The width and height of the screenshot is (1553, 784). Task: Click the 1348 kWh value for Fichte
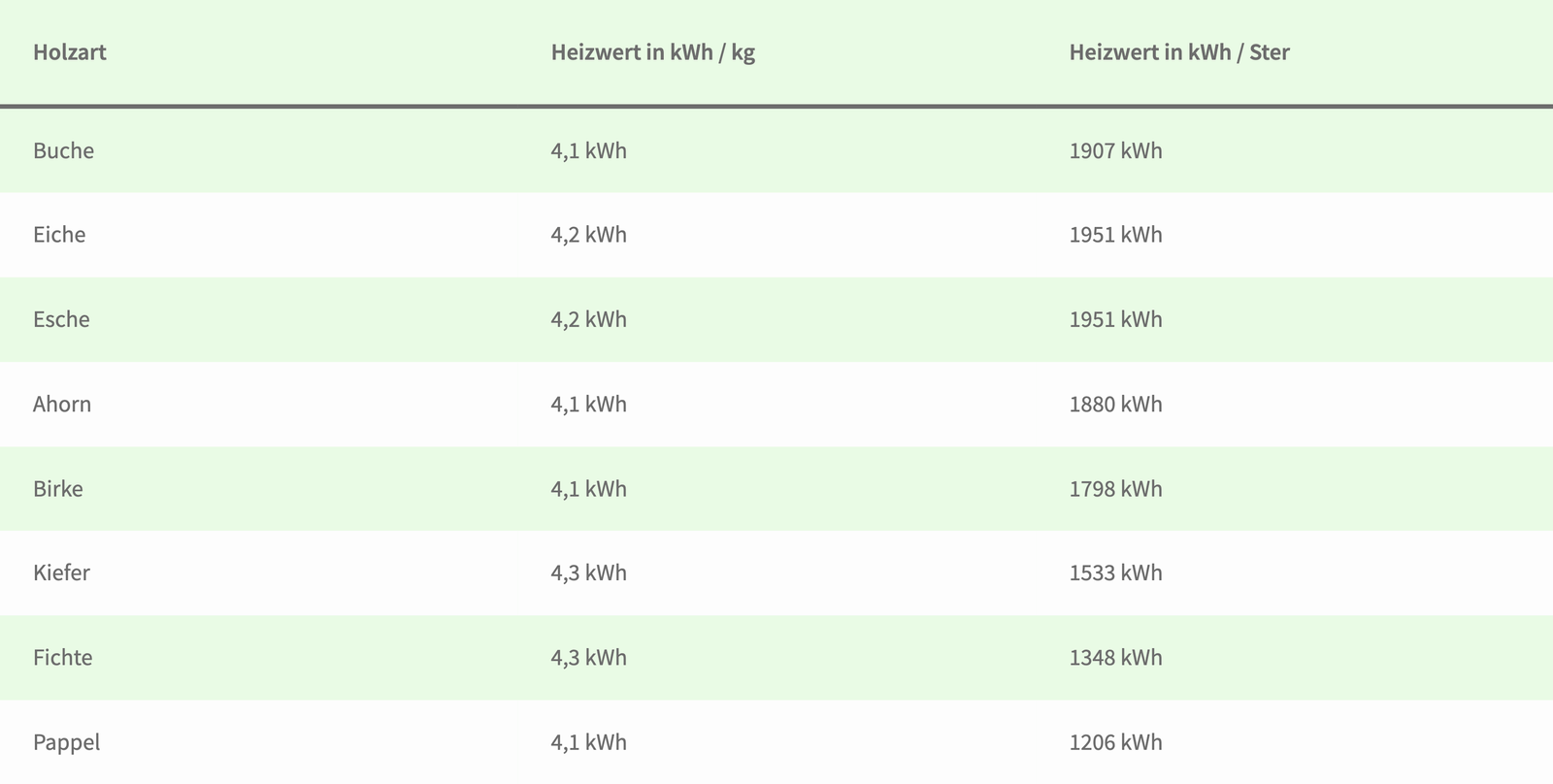pos(1115,657)
